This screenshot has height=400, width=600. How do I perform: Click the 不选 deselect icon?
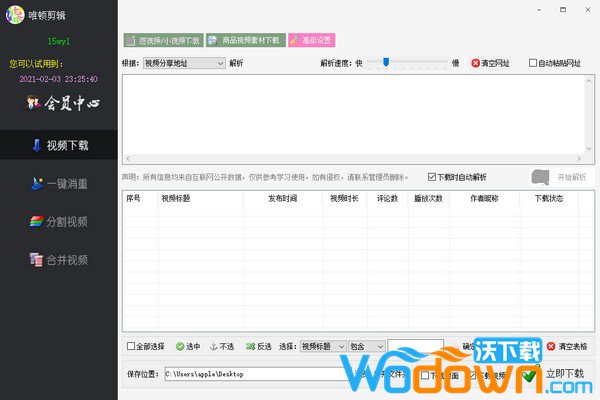[212, 346]
